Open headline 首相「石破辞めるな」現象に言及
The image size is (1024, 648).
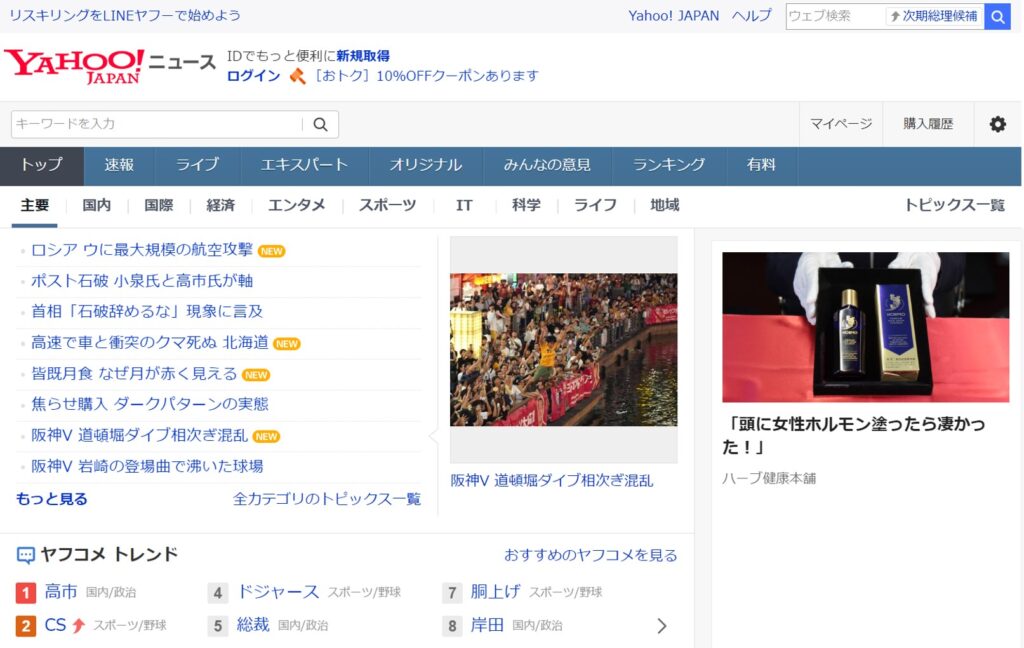(x=147, y=312)
